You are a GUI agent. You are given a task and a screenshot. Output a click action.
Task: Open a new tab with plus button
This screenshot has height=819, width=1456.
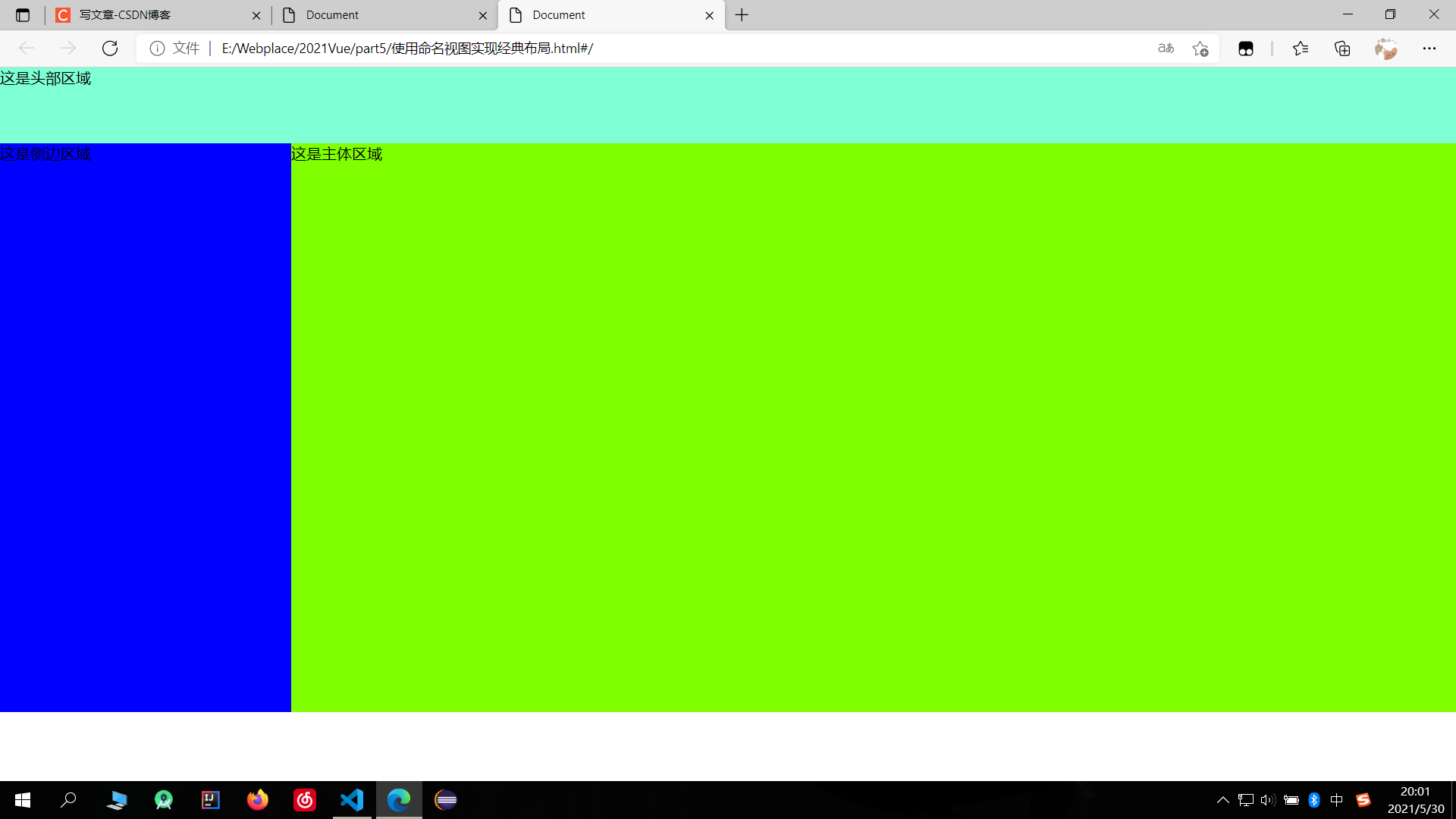point(742,15)
